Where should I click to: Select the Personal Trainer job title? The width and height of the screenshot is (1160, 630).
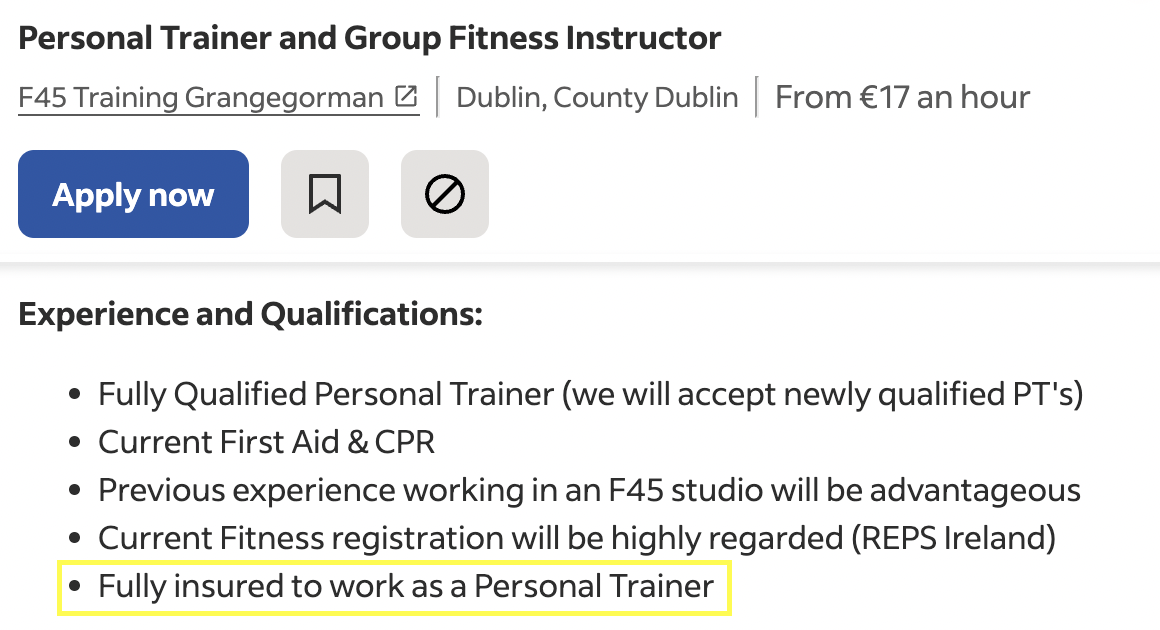[370, 37]
